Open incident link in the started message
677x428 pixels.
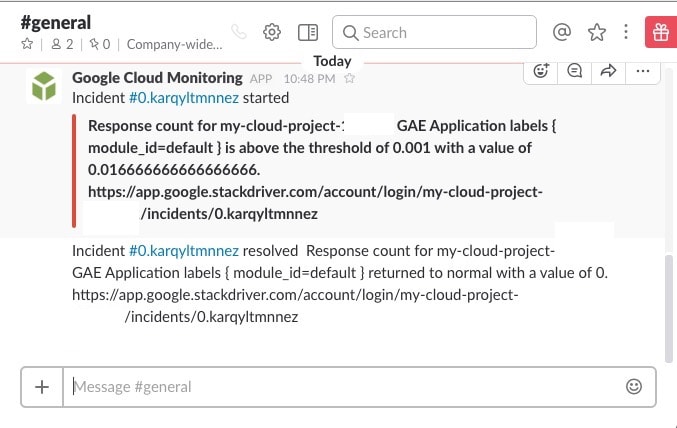(x=184, y=98)
